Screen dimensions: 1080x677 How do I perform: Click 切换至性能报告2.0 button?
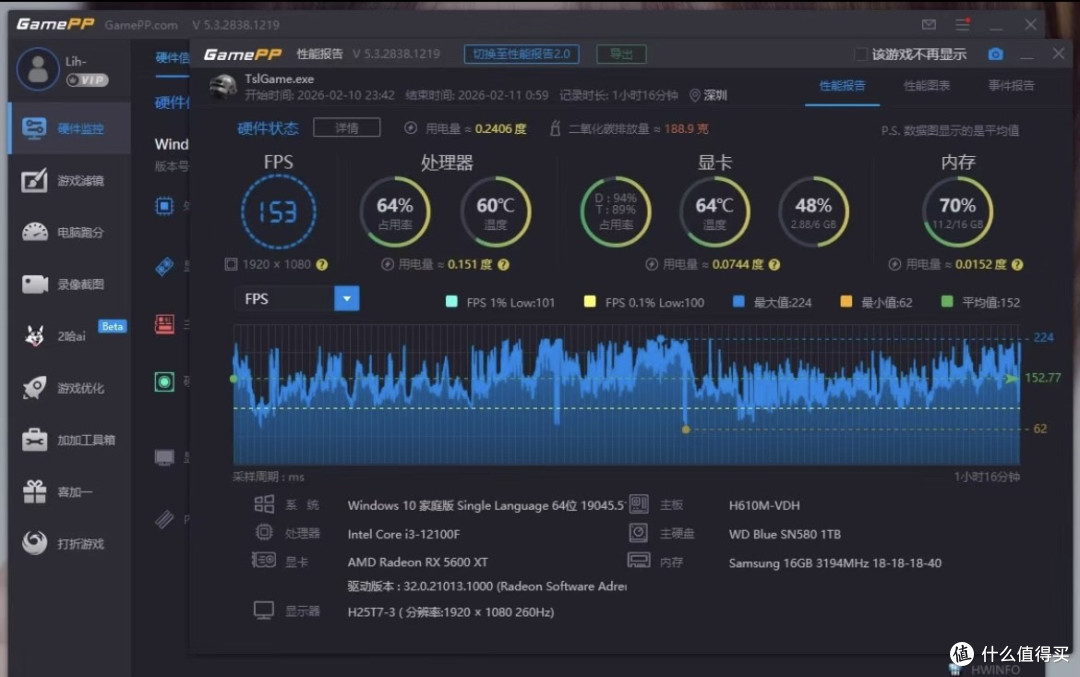click(x=521, y=54)
